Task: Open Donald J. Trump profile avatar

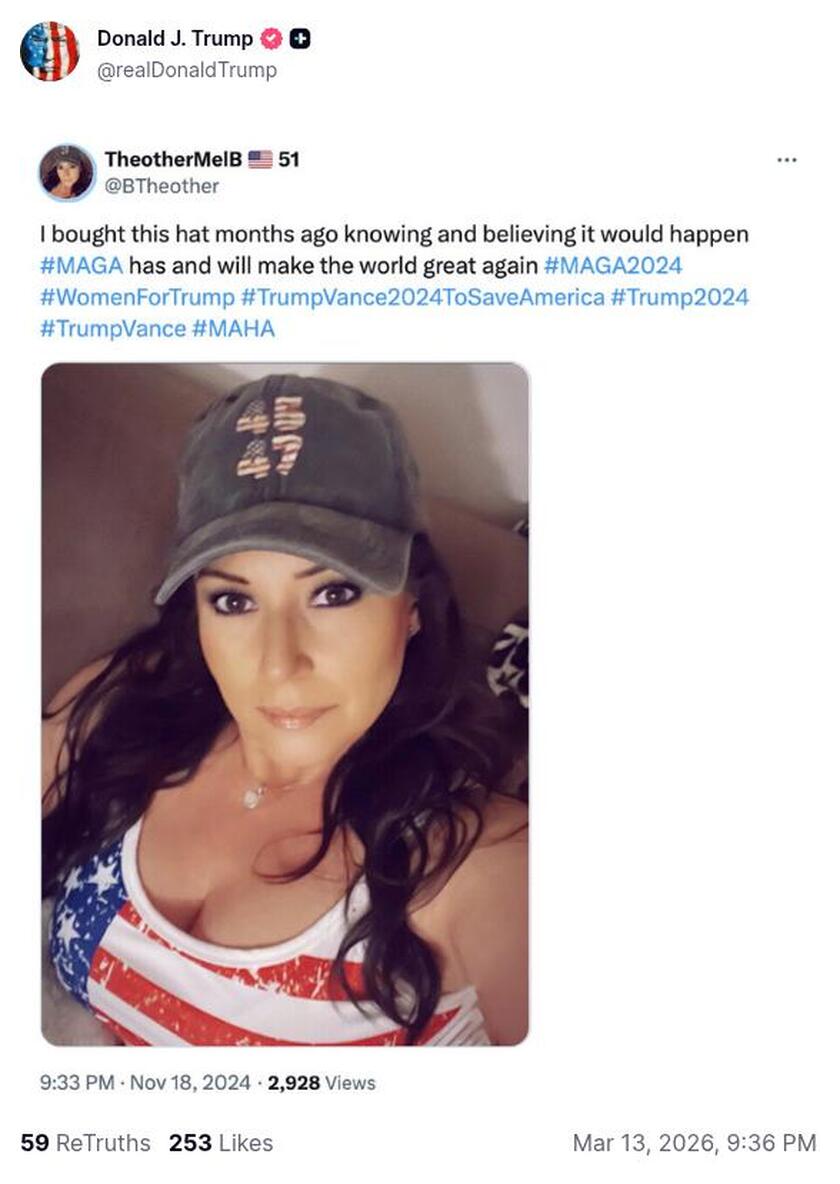Action: pos(50,51)
